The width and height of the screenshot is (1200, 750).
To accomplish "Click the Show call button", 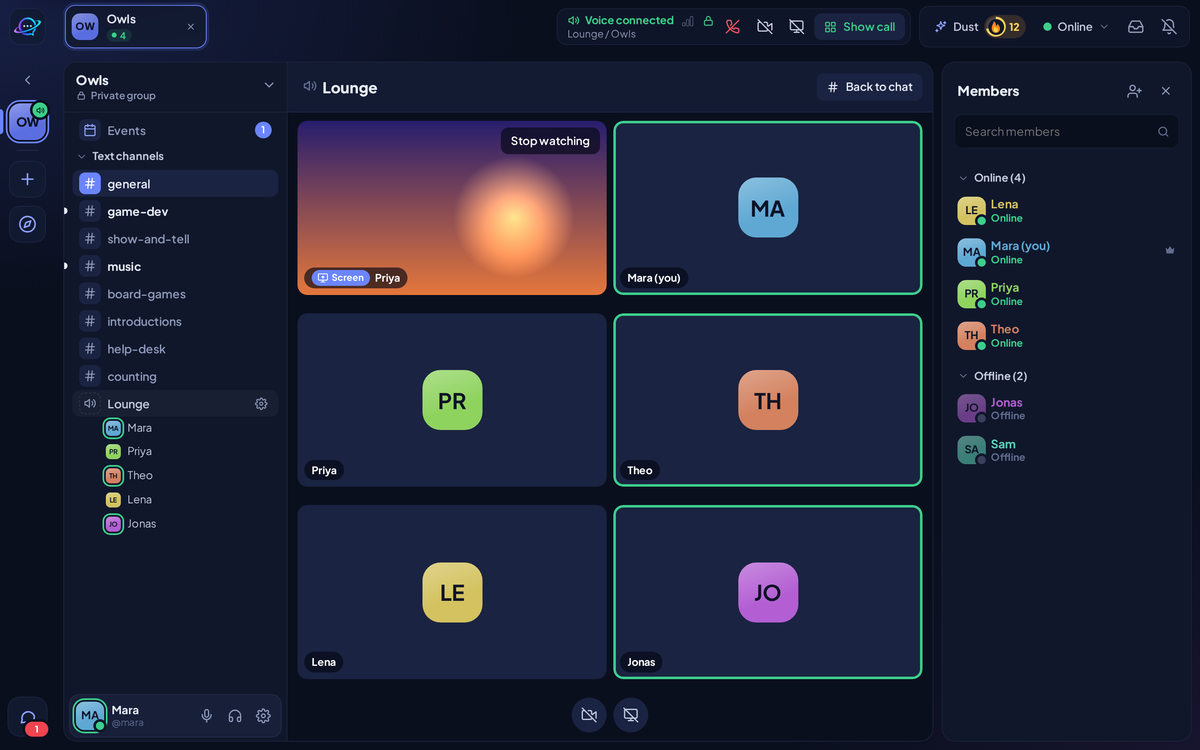I will coord(860,27).
